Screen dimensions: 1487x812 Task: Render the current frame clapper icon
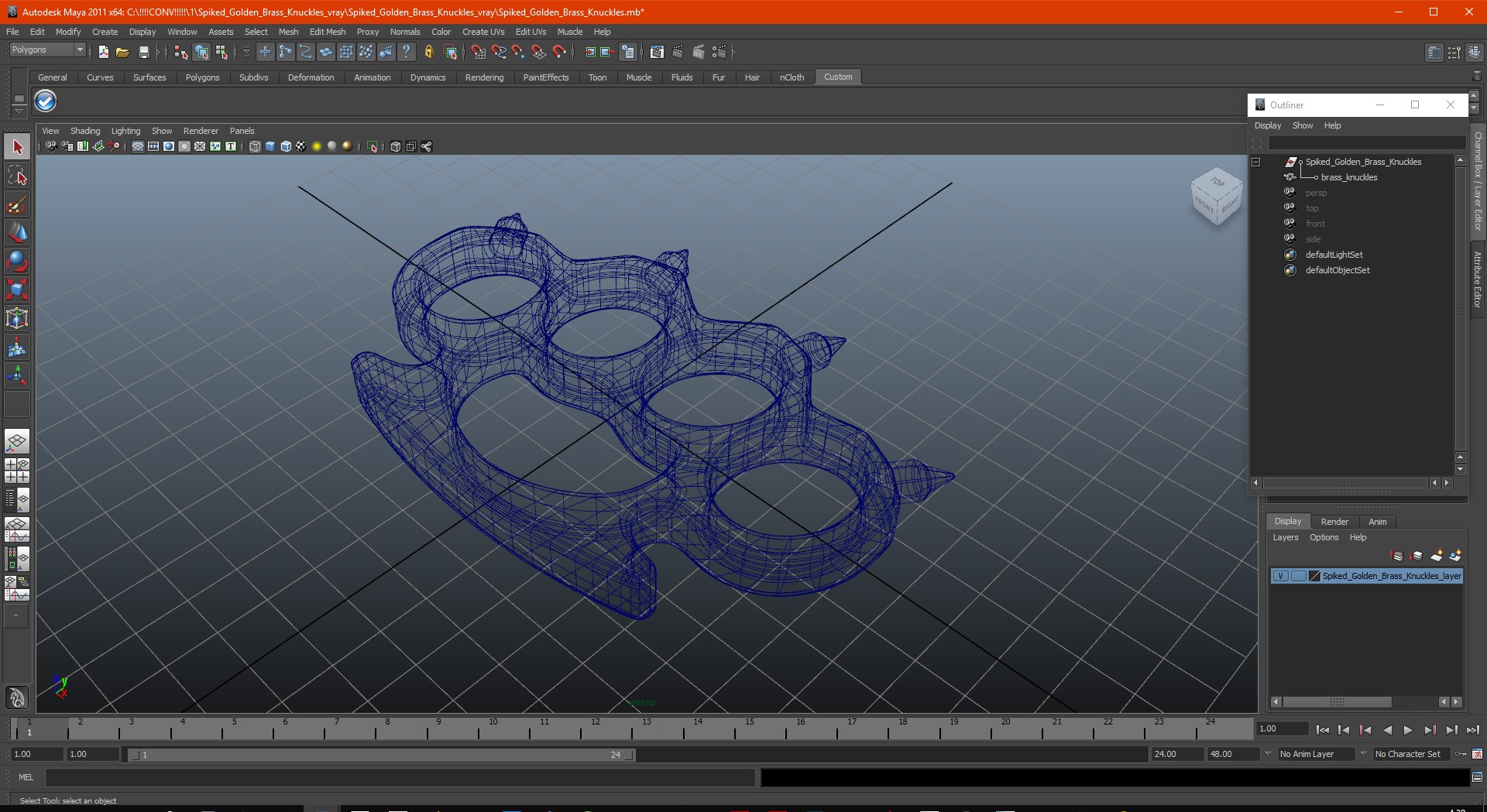[x=678, y=52]
